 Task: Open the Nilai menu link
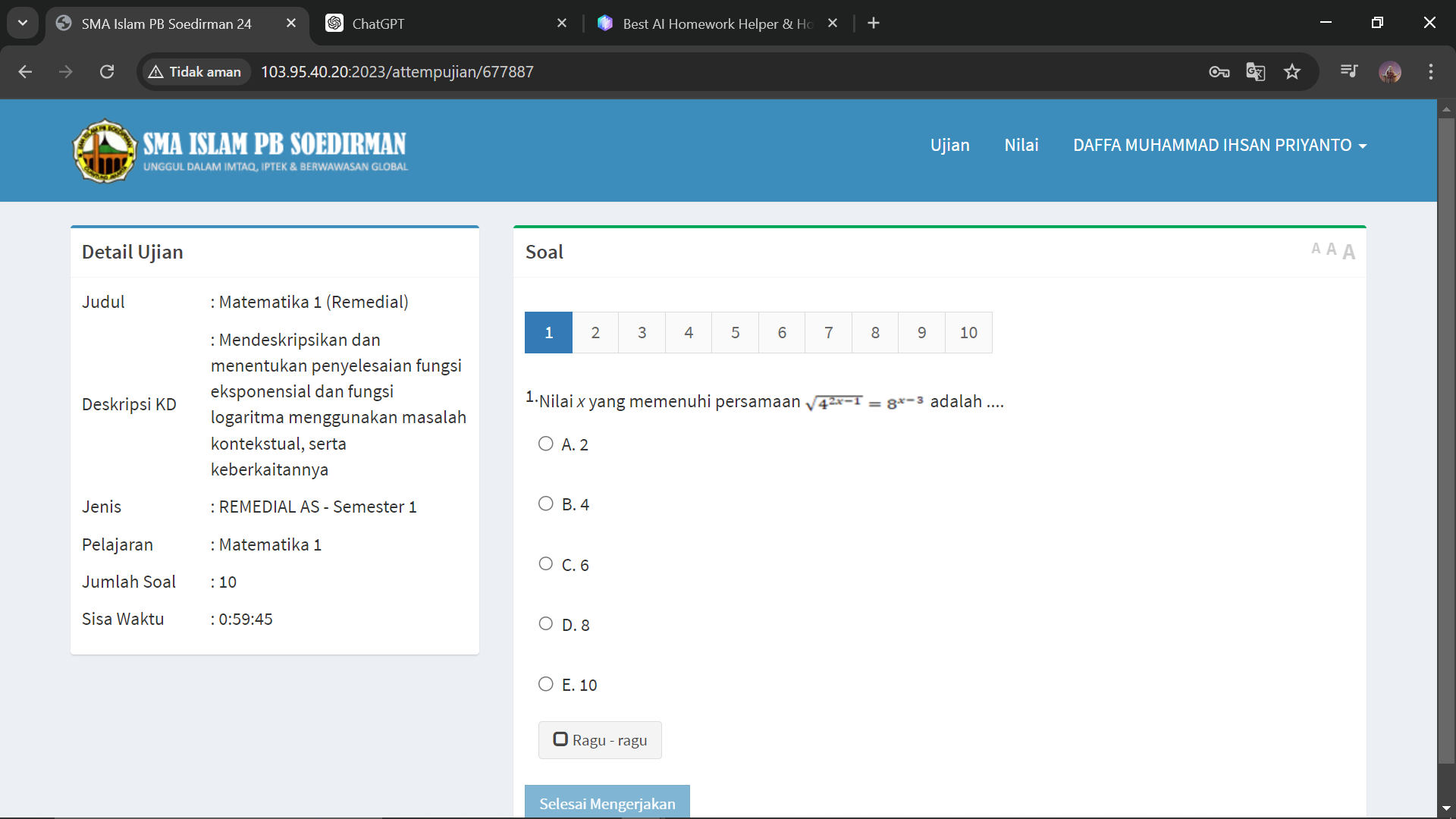[1021, 145]
